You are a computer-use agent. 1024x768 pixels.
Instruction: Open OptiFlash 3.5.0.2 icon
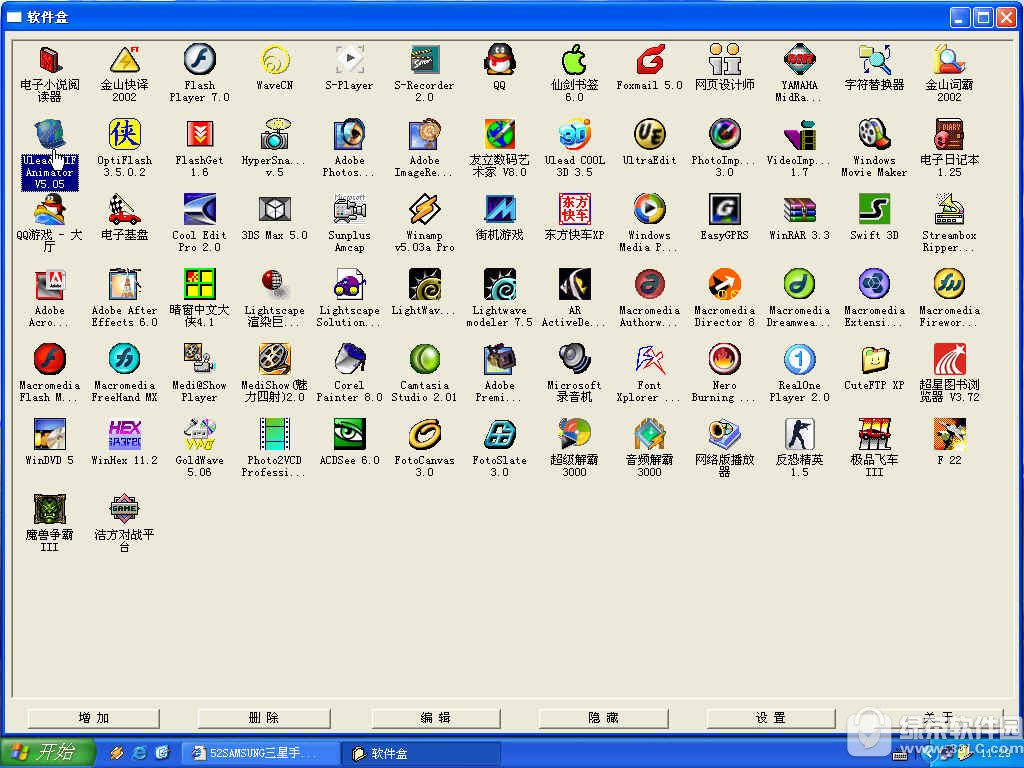[124, 135]
